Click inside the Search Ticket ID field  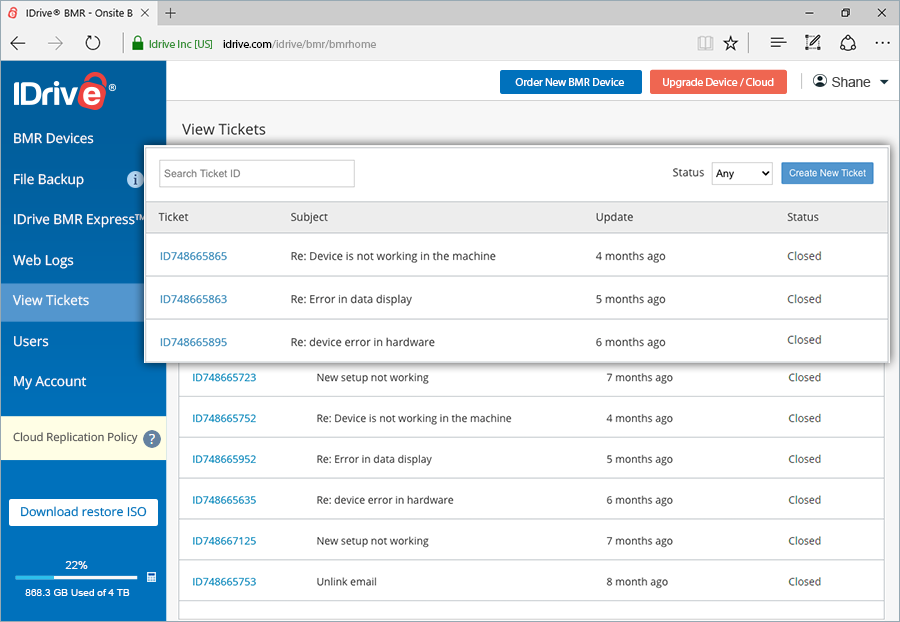click(256, 172)
